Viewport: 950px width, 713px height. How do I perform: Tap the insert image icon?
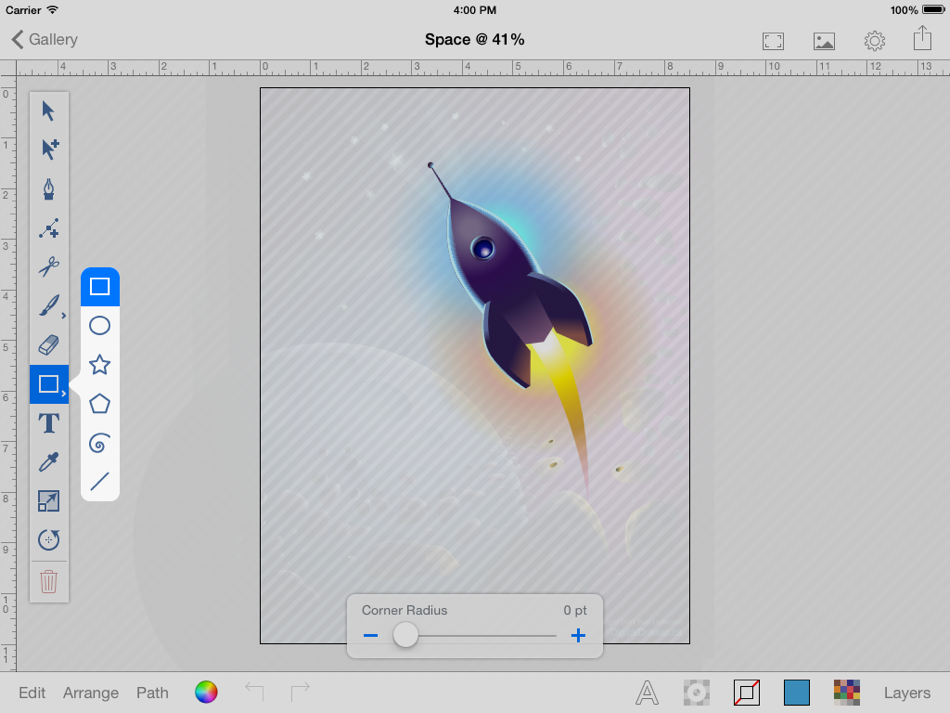point(824,41)
